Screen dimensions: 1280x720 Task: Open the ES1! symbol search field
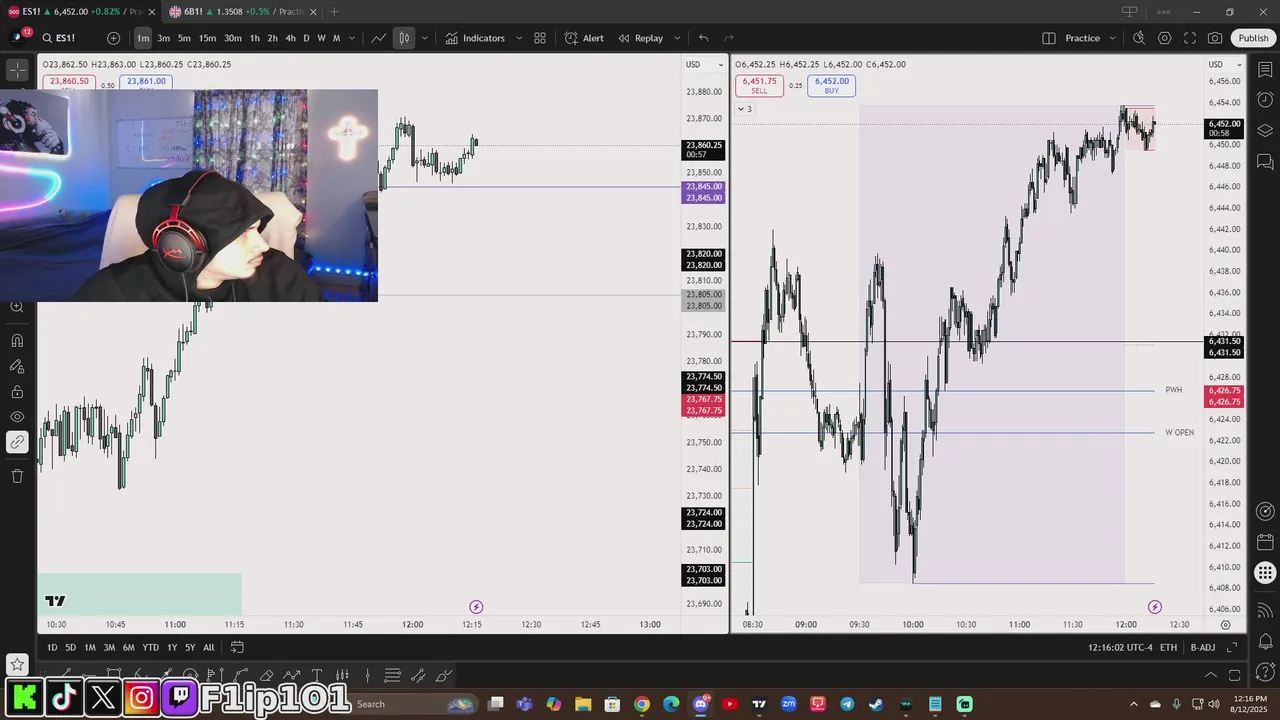[x=65, y=38]
